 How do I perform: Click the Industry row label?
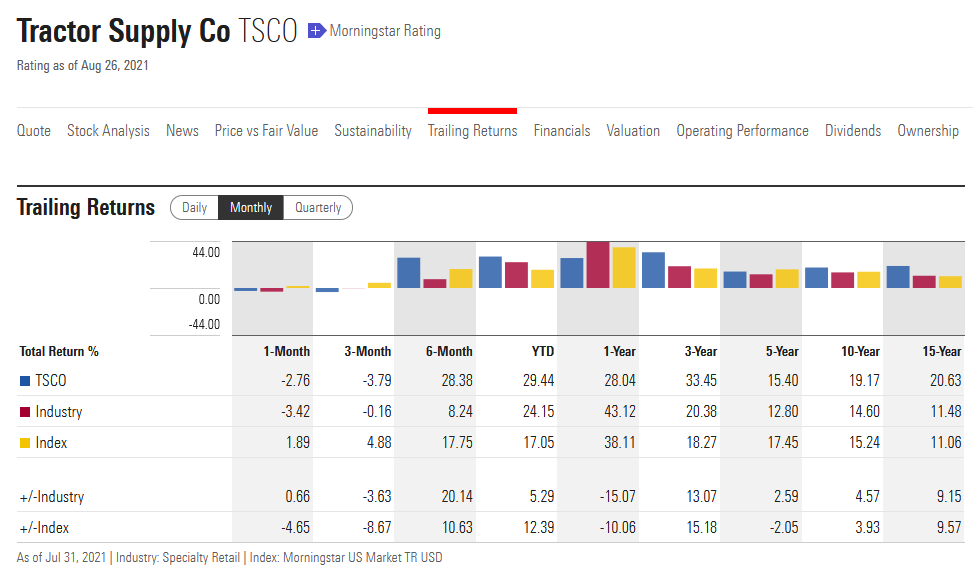[58, 412]
